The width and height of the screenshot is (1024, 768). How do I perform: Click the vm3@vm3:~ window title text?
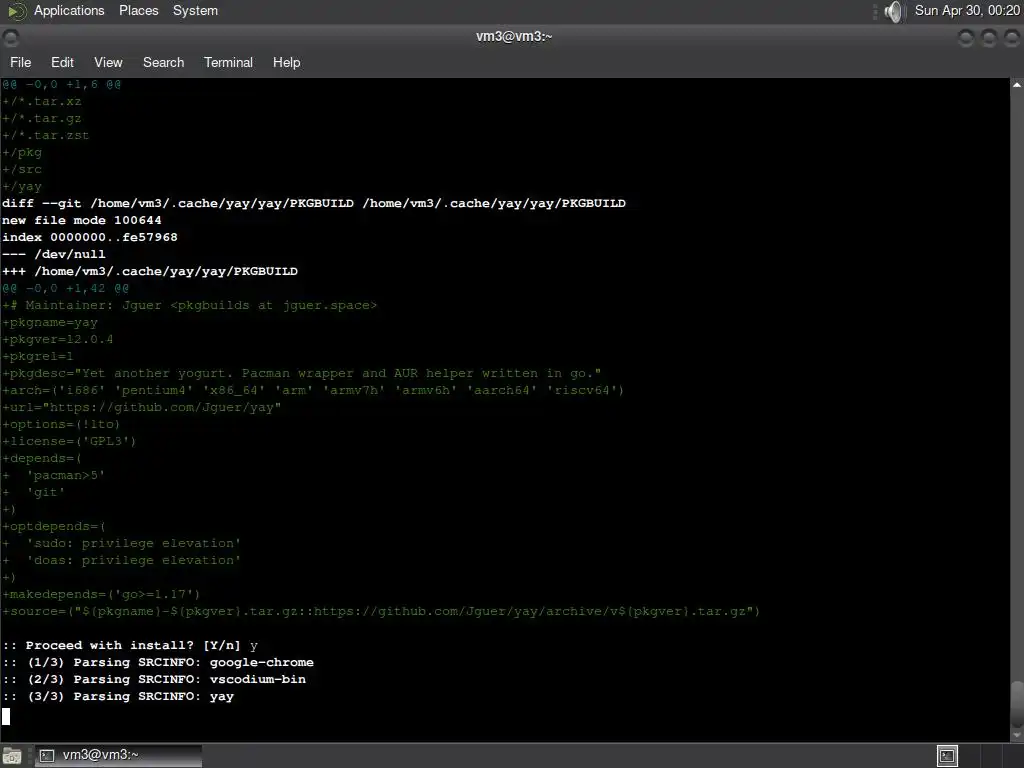coord(514,37)
